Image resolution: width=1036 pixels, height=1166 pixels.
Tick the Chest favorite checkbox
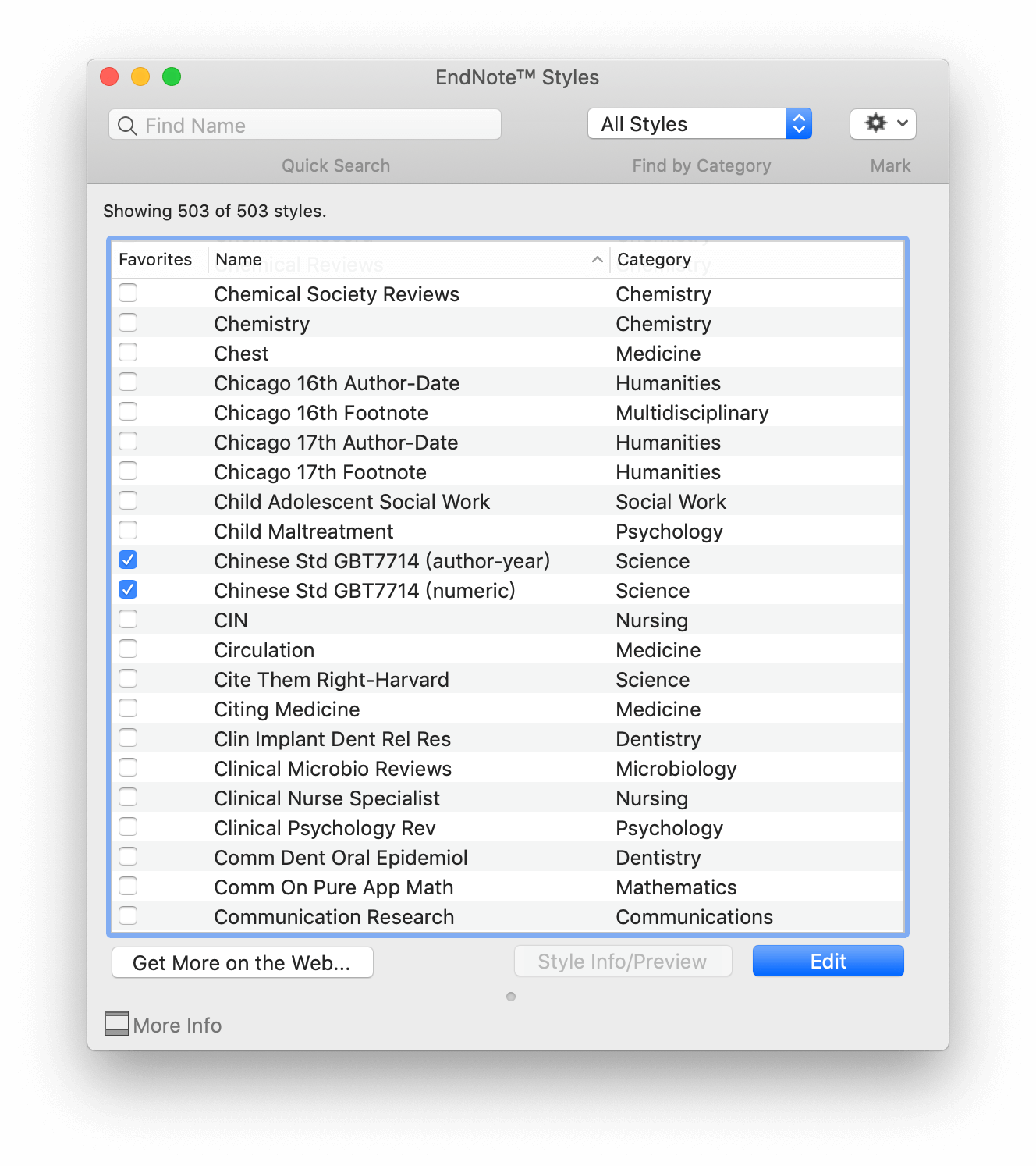(x=128, y=352)
